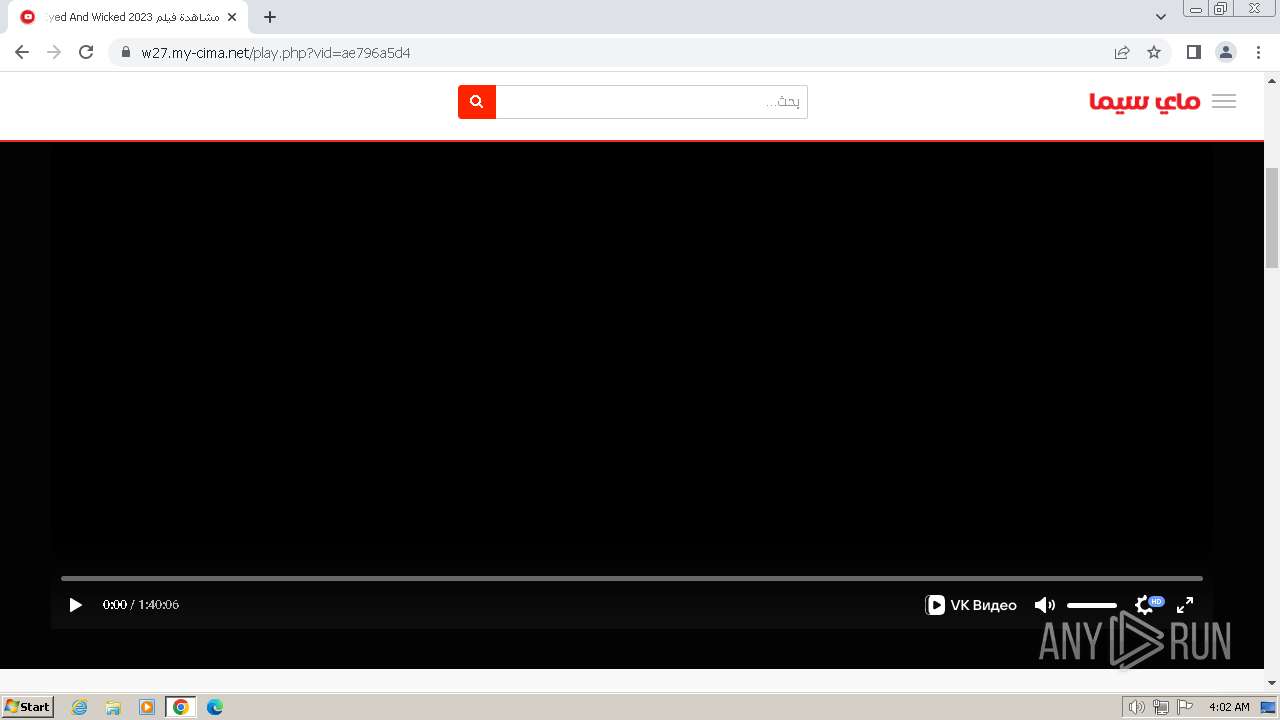Open Chrome profile avatar

(x=1225, y=52)
